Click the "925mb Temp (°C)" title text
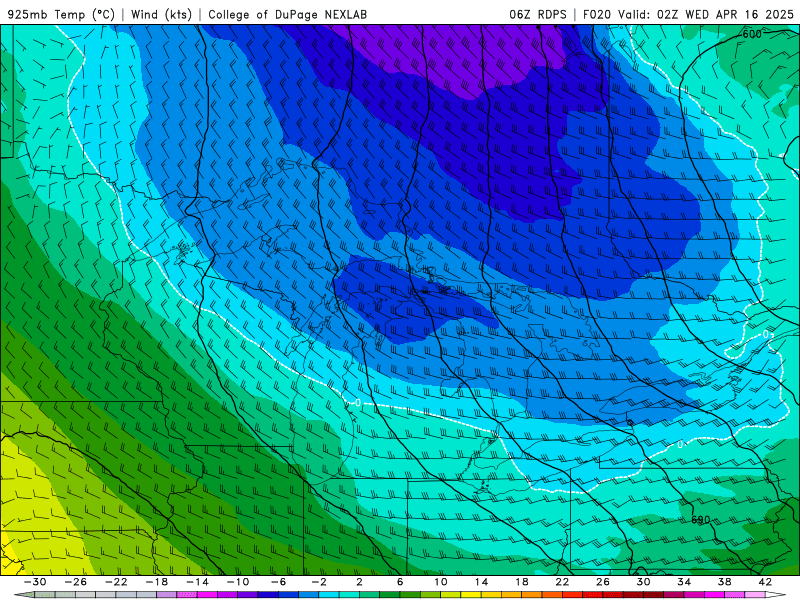 (61, 14)
